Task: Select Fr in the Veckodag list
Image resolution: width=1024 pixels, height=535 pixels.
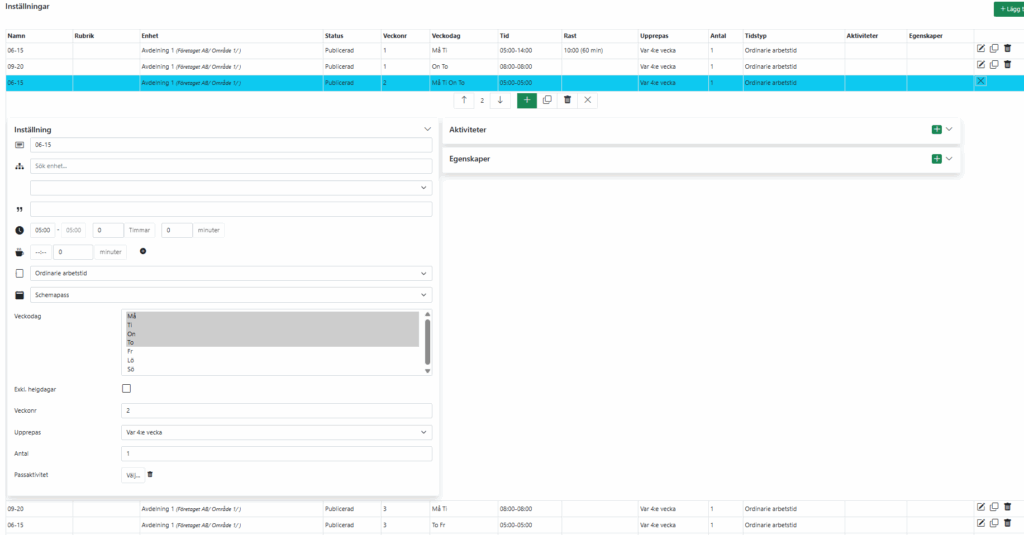Action: click(130, 351)
